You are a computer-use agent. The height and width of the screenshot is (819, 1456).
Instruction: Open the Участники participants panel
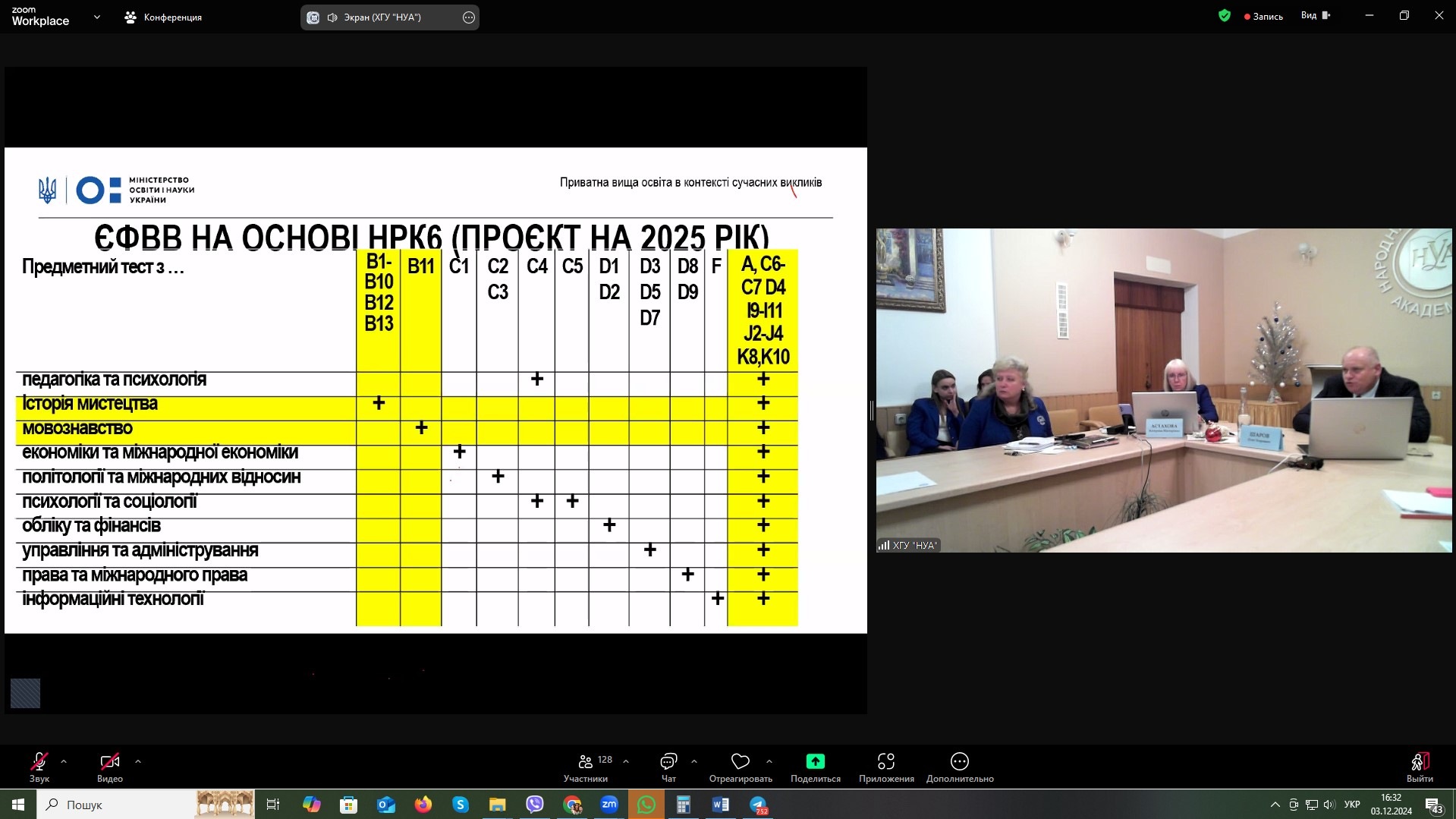pyautogui.click(x=586, y=767)
